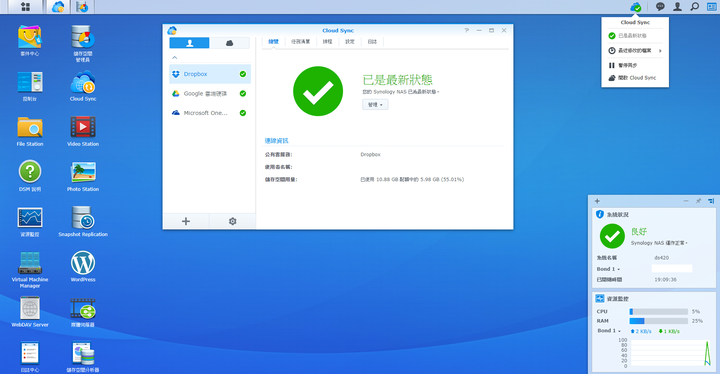Open the search magnifier in taskbar
This screenshot has width=720, height=374.
click(695, 6)
